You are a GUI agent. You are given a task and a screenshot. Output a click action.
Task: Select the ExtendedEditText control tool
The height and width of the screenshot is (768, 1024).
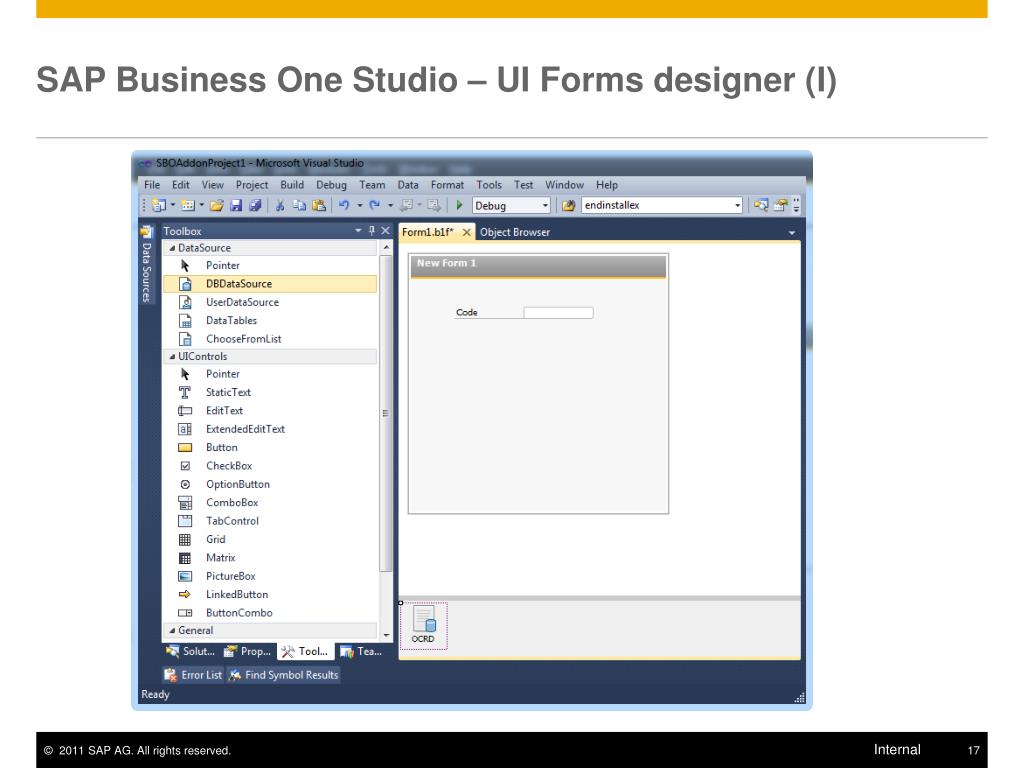(270, 429)
